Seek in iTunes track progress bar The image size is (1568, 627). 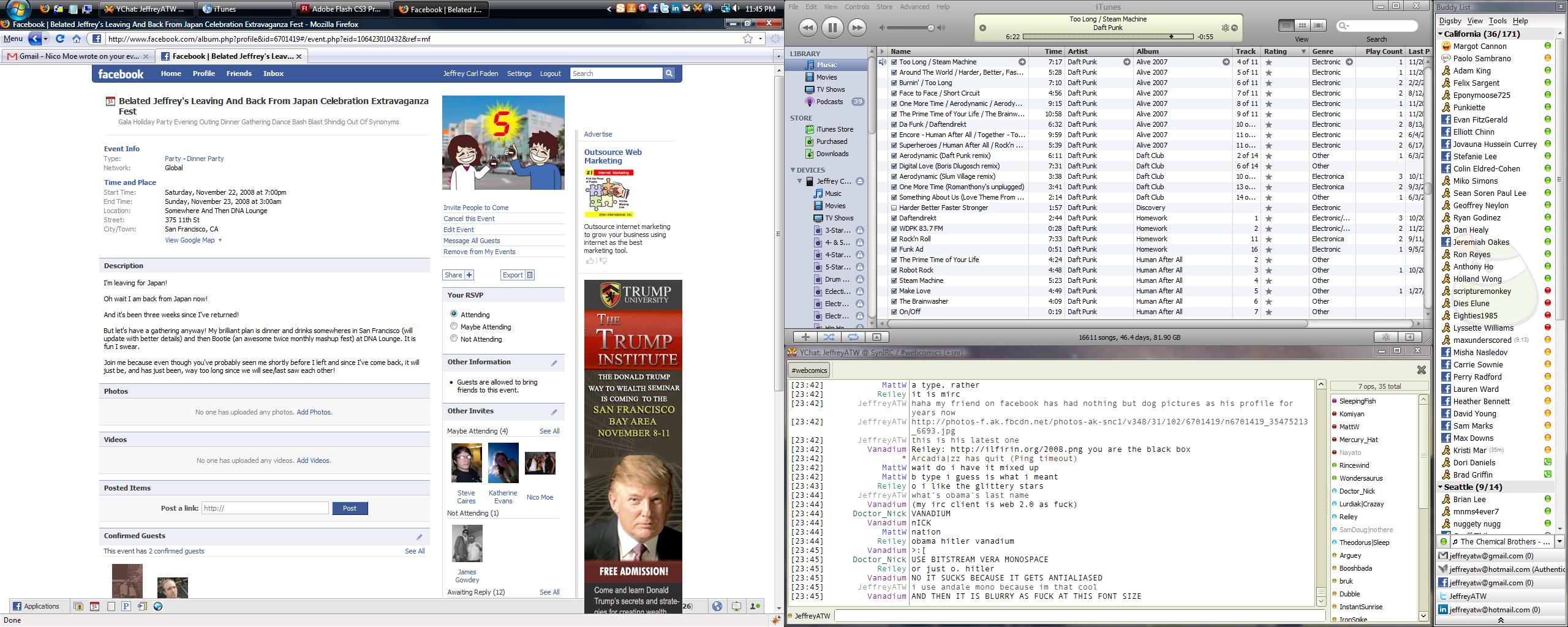pos(1108,37)
